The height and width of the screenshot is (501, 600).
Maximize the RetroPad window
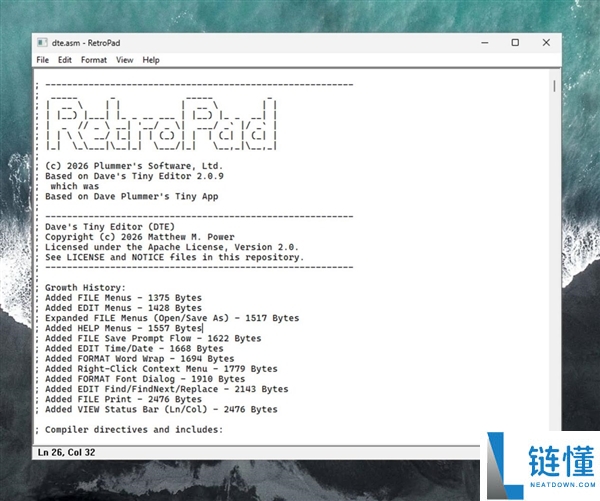tap(515, 42)
